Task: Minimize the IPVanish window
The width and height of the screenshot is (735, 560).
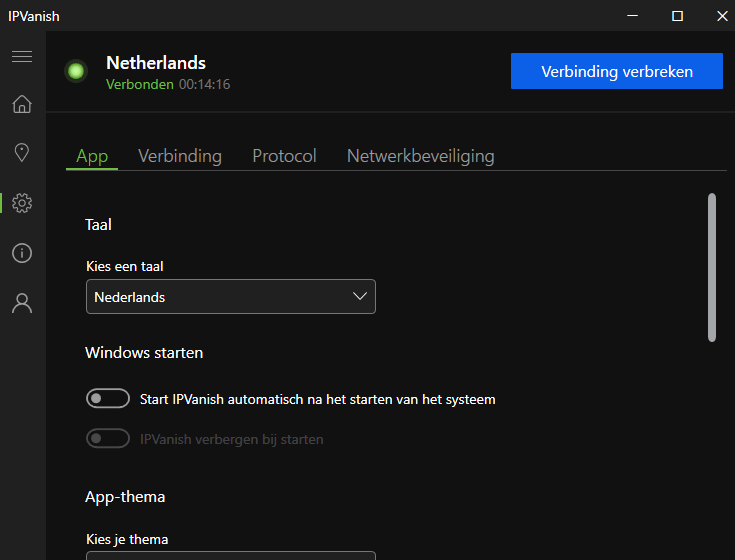Action: [x=632, y=16]
